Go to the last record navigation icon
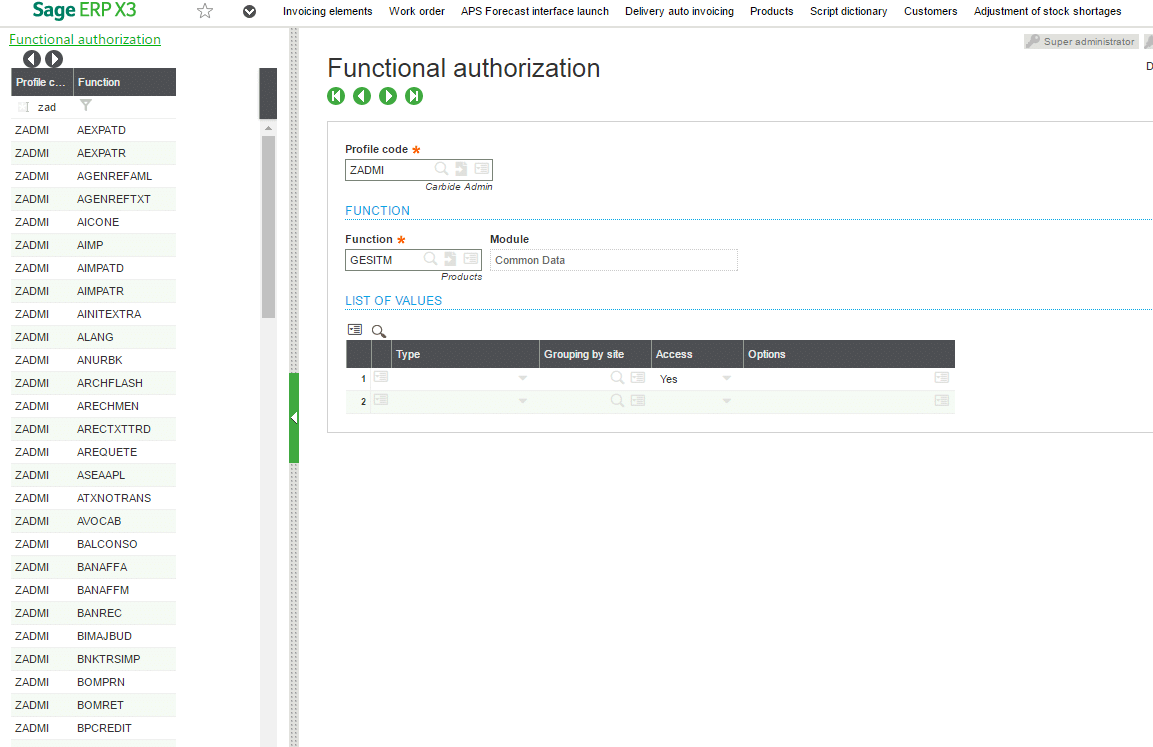 tap(414, 96)
